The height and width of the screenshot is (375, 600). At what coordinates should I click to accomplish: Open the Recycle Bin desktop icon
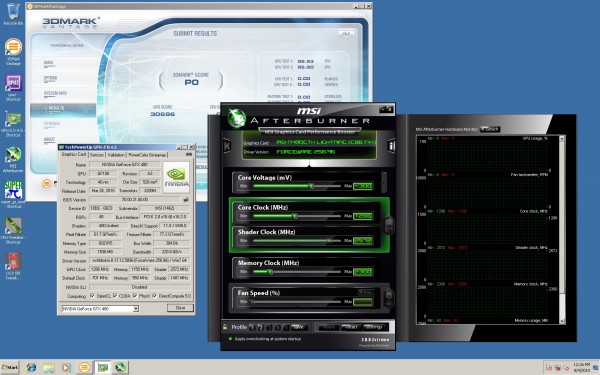pos(13,14)
